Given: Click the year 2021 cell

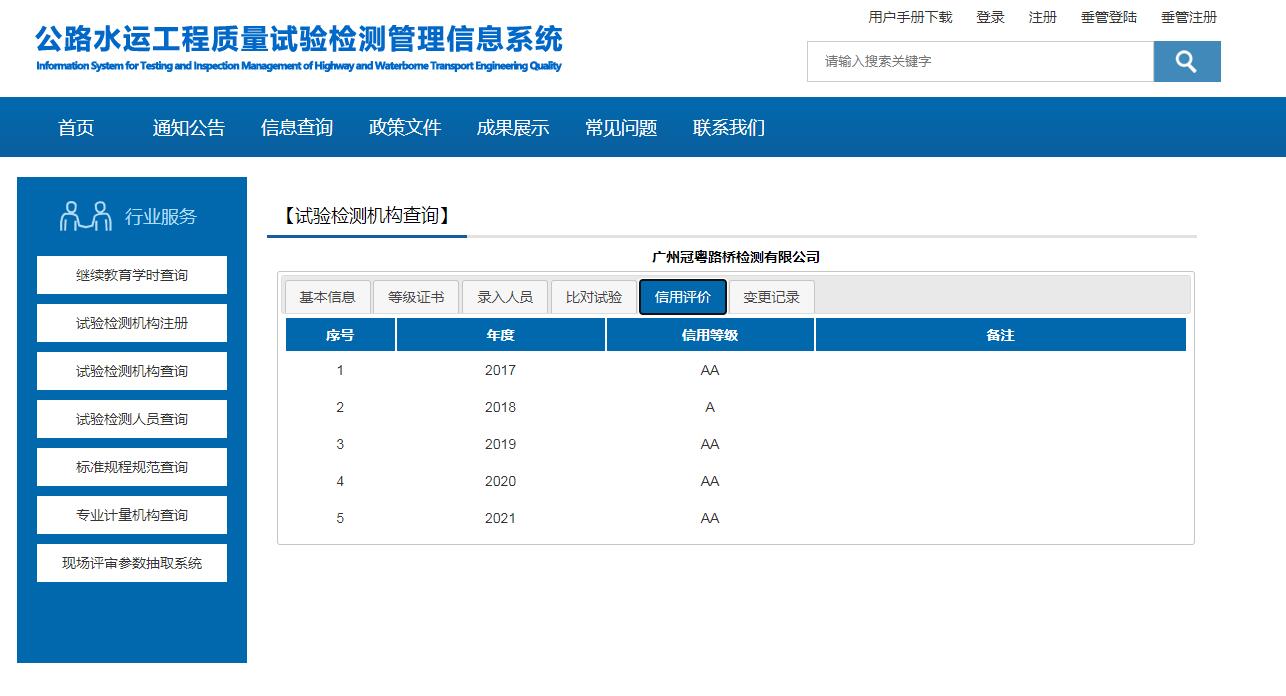Looking at the screenshot, I should click(x=500, y=518).
